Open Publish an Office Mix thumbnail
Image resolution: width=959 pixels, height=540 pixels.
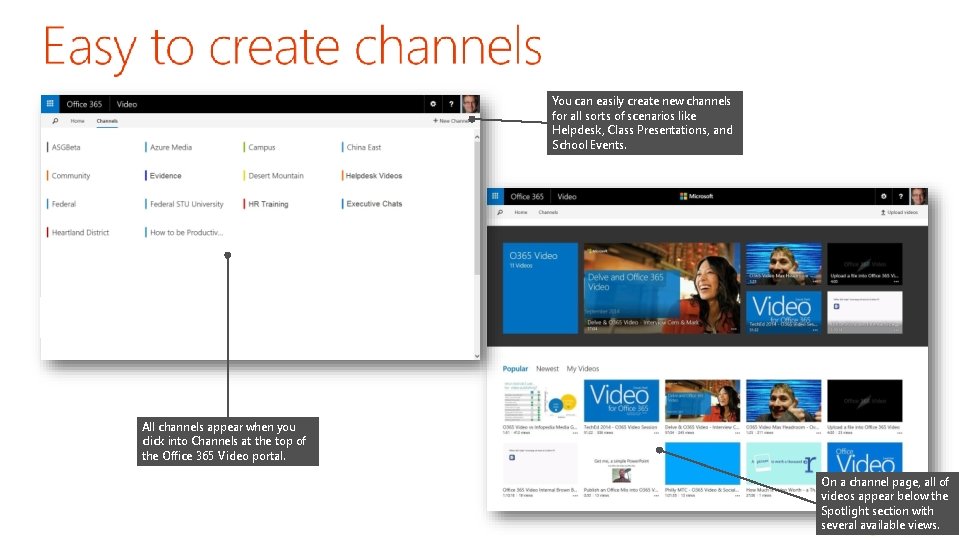pyautogui.click(x=621, y=464)
